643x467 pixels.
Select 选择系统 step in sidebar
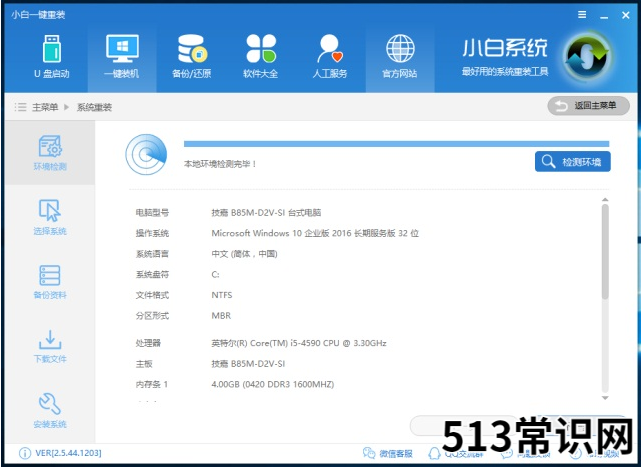[x=50, y=217]
